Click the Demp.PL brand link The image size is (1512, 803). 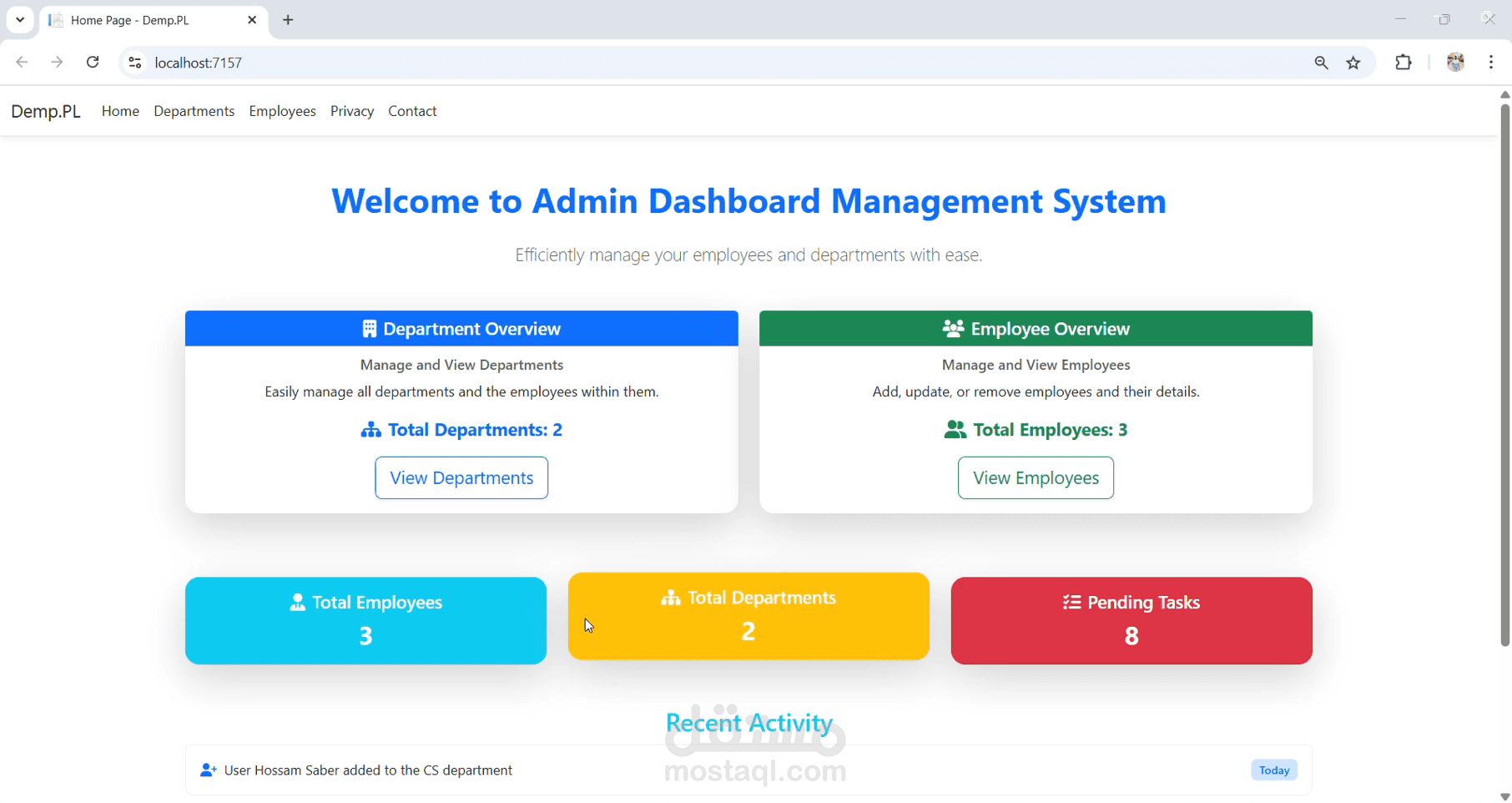[46, 111]
